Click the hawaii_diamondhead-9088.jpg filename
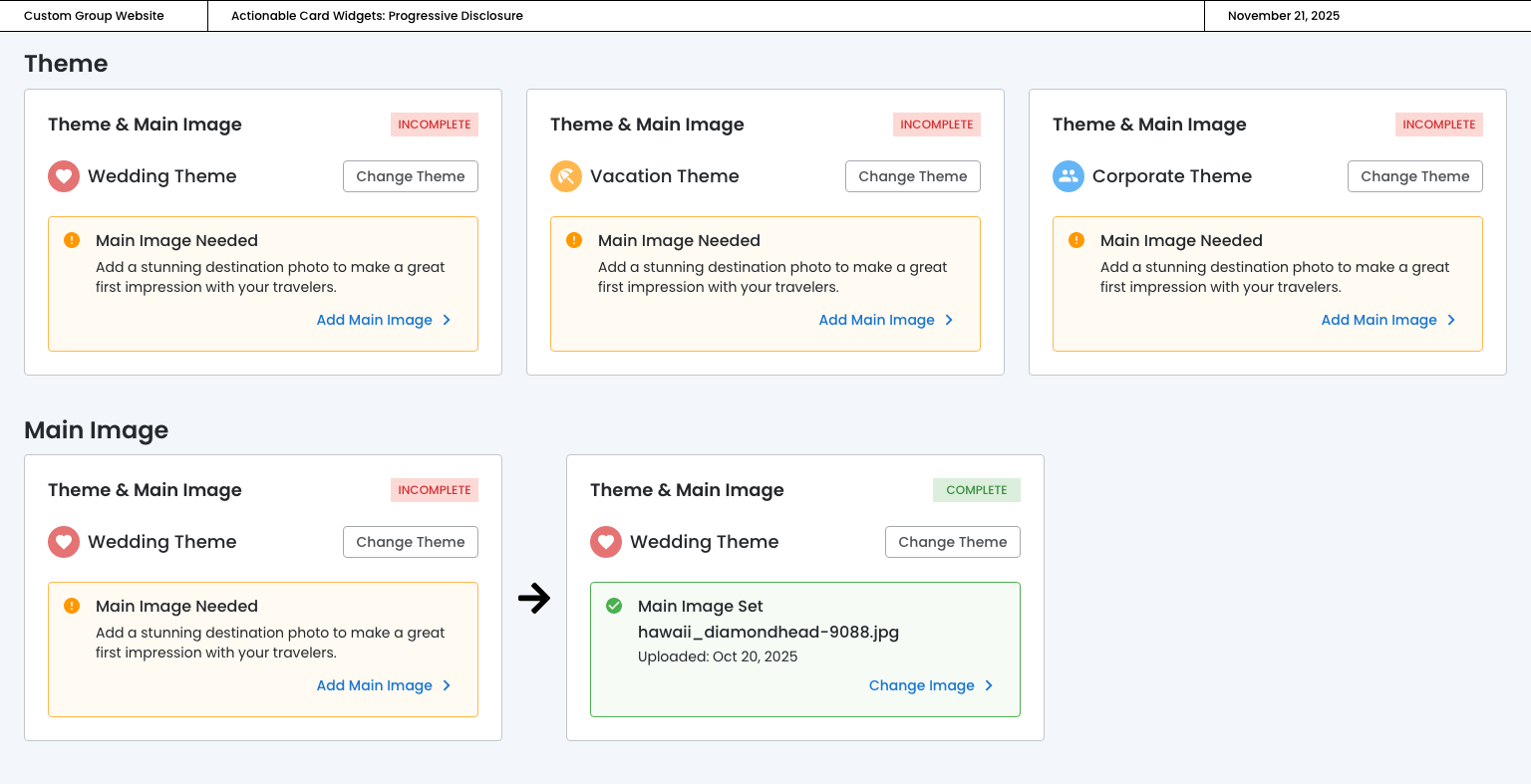 click(768, 632)
